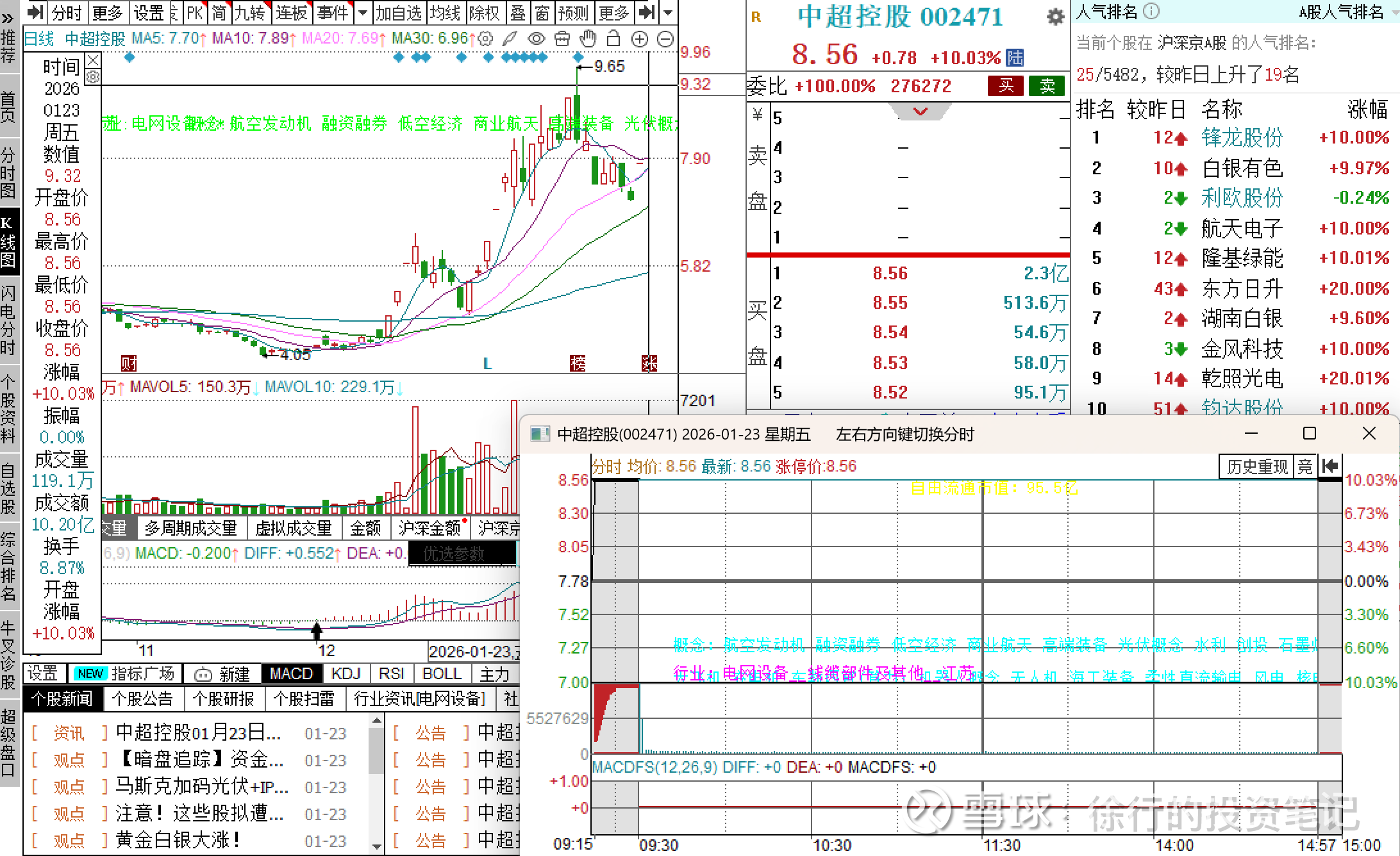Open the toolbox icon on chart header
The width and height of the screenshot is (1400, 856).
pos(562,40)
